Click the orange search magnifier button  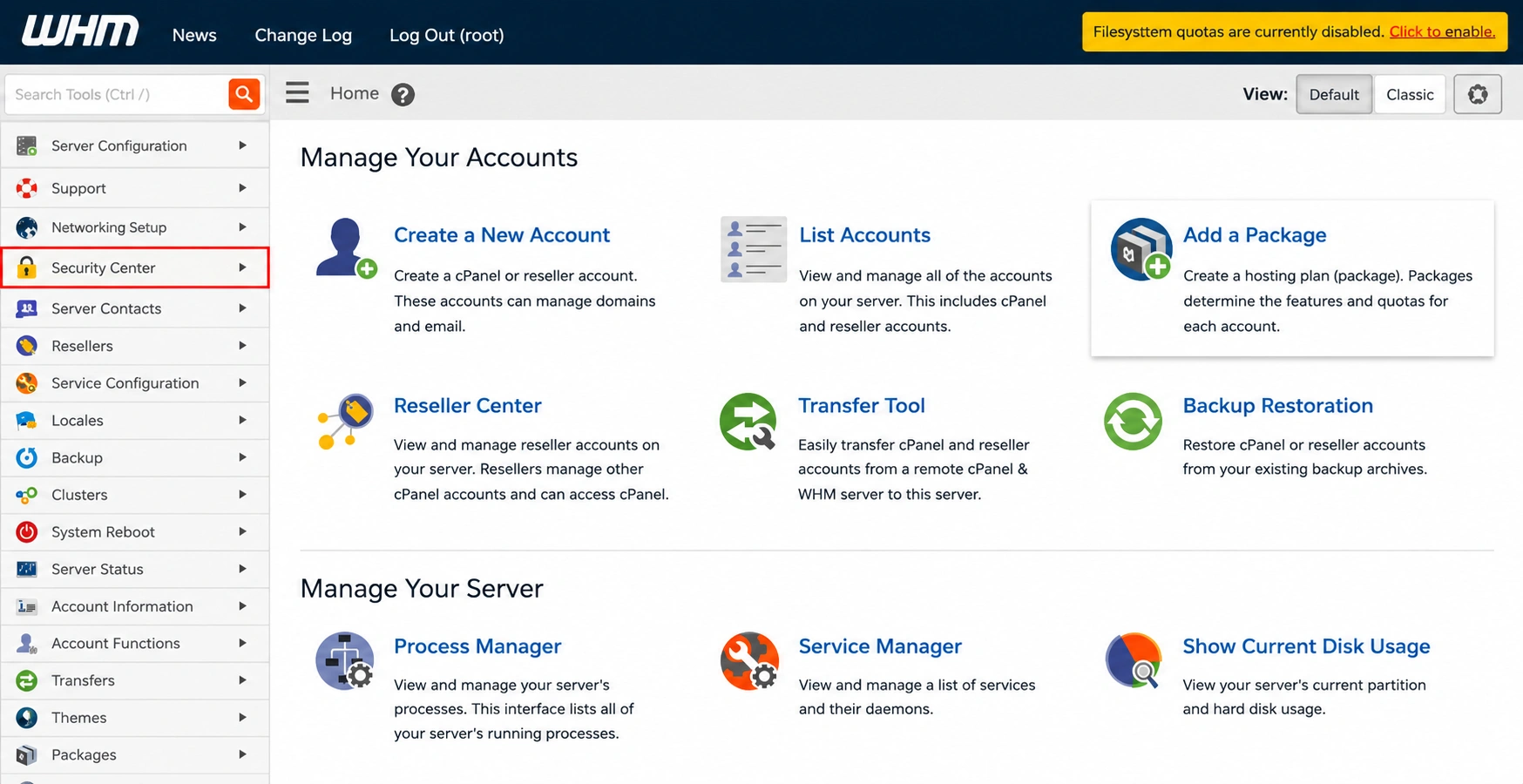pos(244,94)
